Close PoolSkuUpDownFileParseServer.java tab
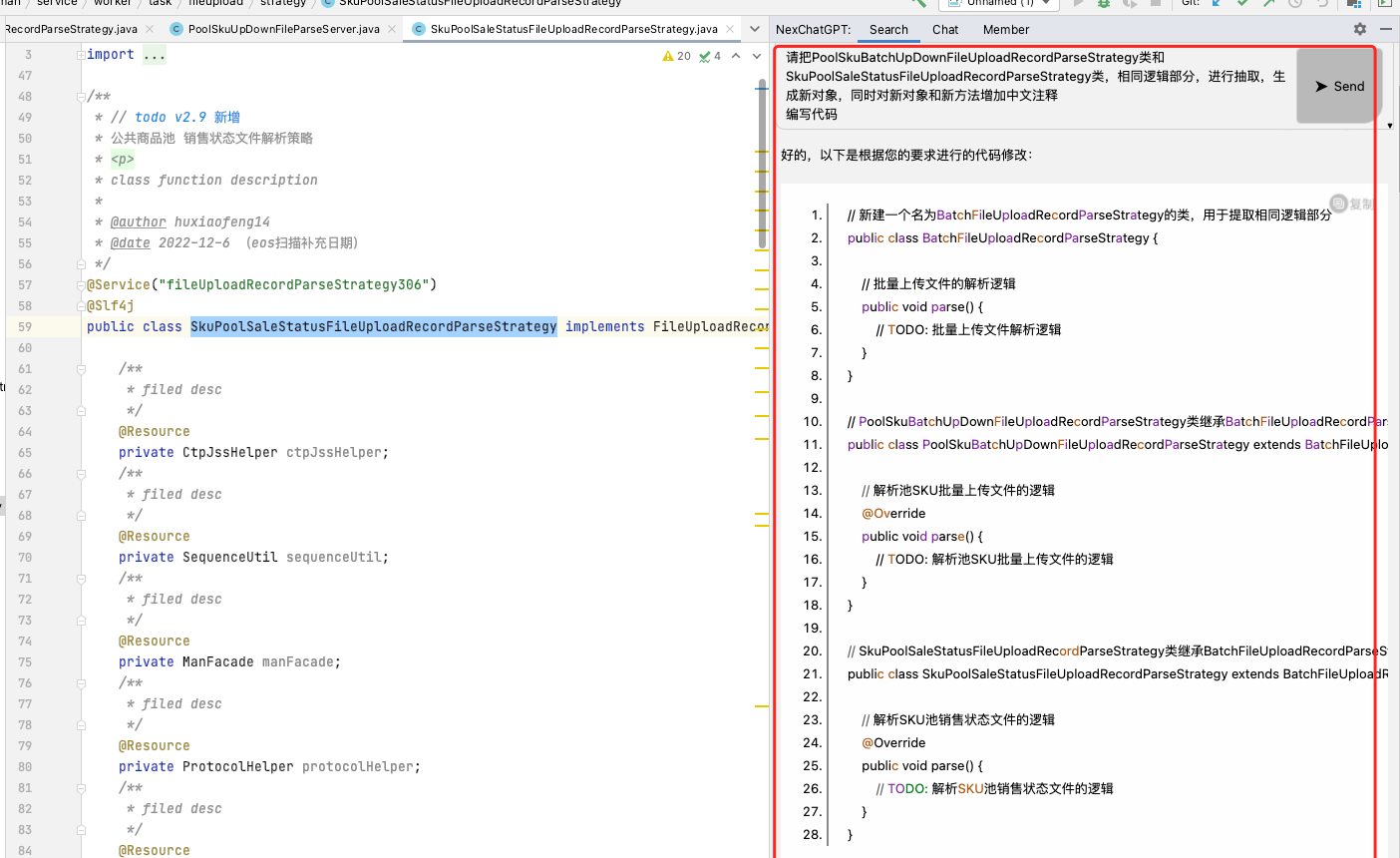The width and height of the screenshot is (1400, 858). (x=392, y=29)
